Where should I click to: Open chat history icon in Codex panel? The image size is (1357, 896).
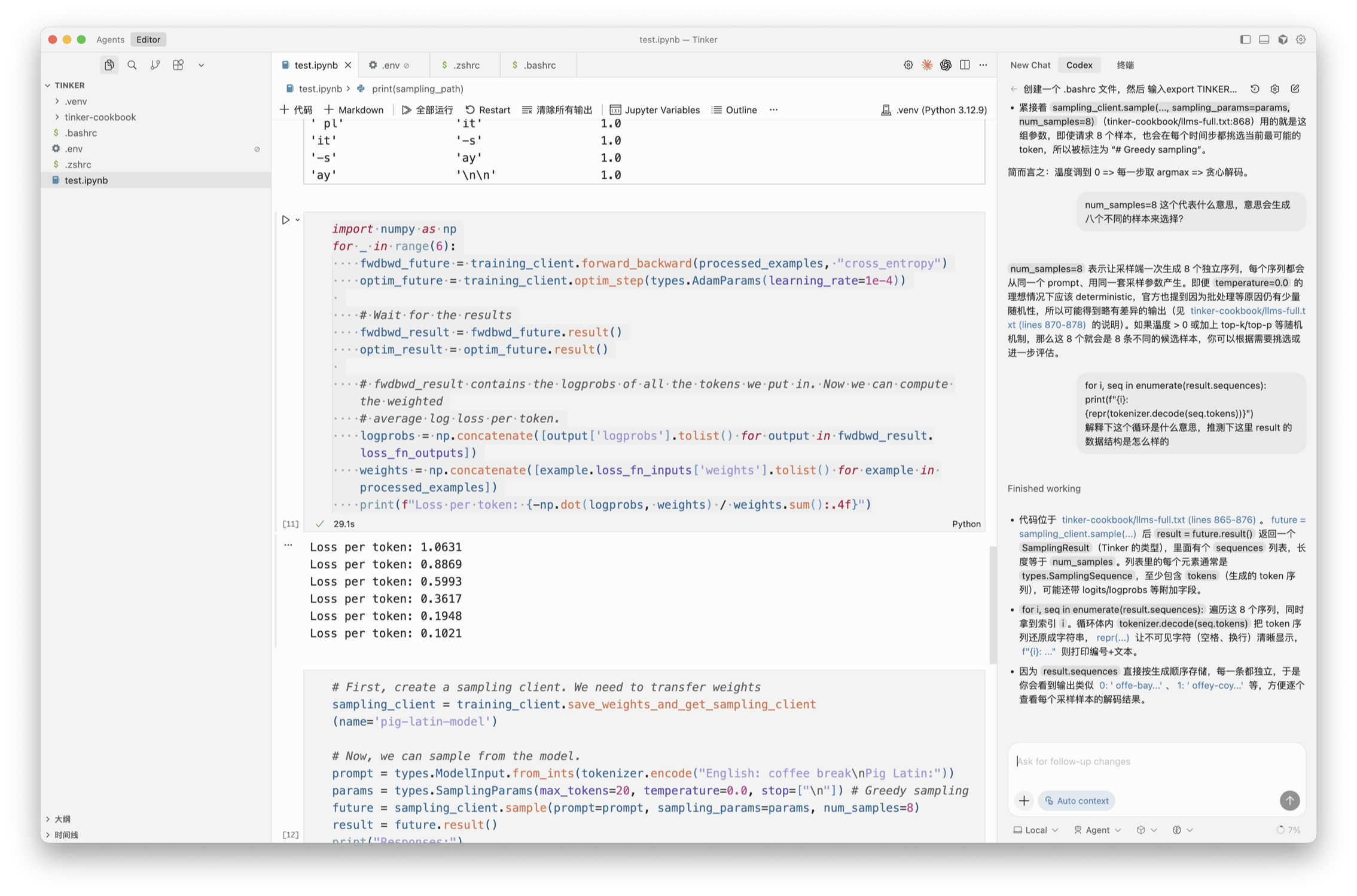[x=1255, y=89]
